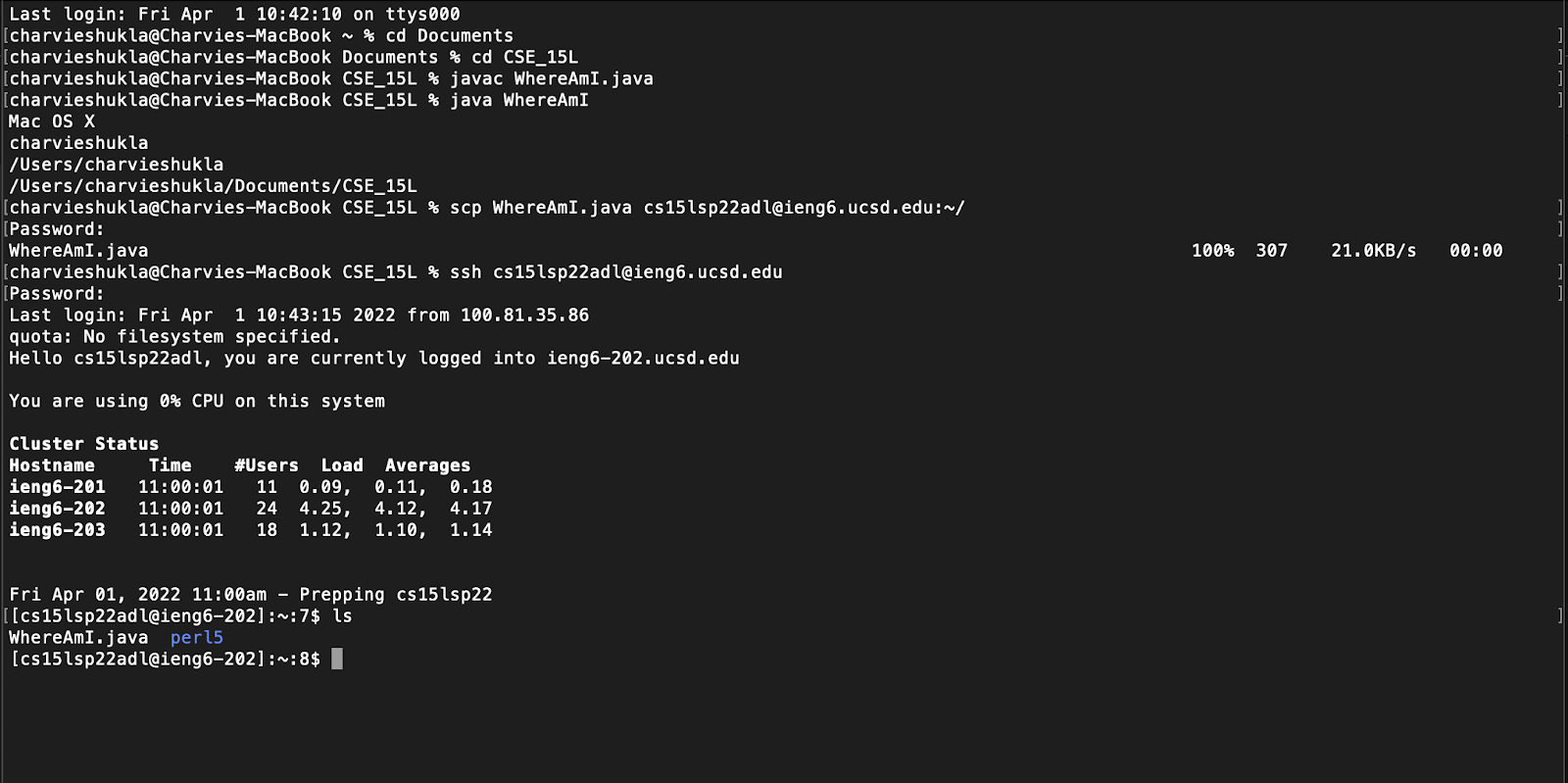Viewport: 1568px width, 783px height.
Task: Click the quota: No filesystem specified line
Action: 174,337
